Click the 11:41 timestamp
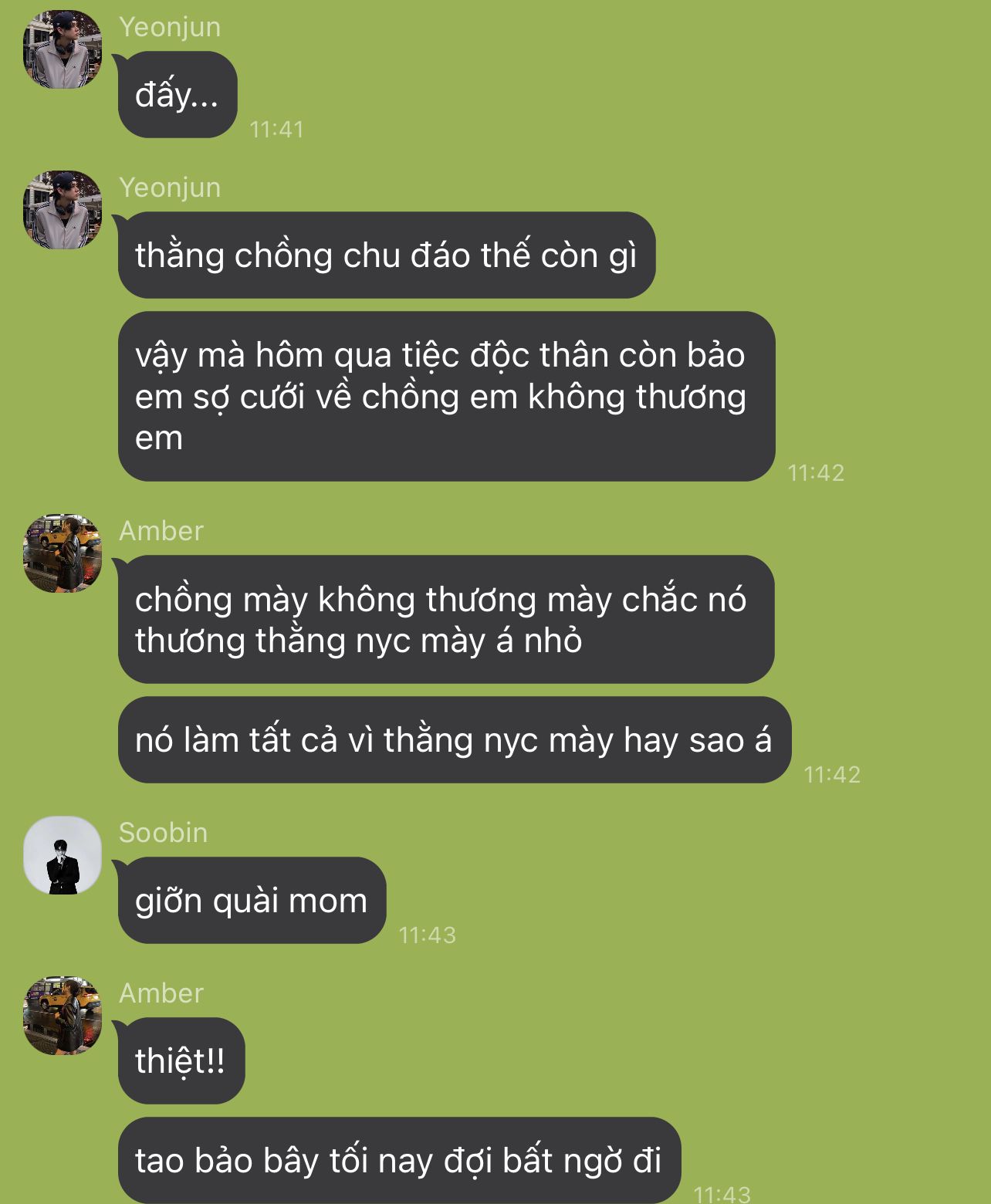 pos(276,129)
